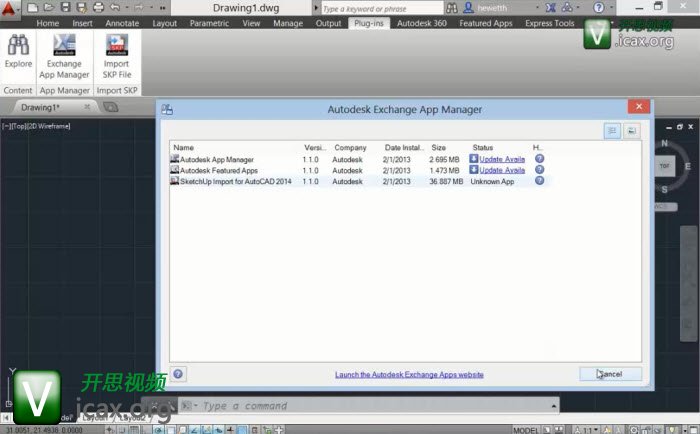Sort by the Size column header
Screen dimensions: 700x434
point(438,148)
